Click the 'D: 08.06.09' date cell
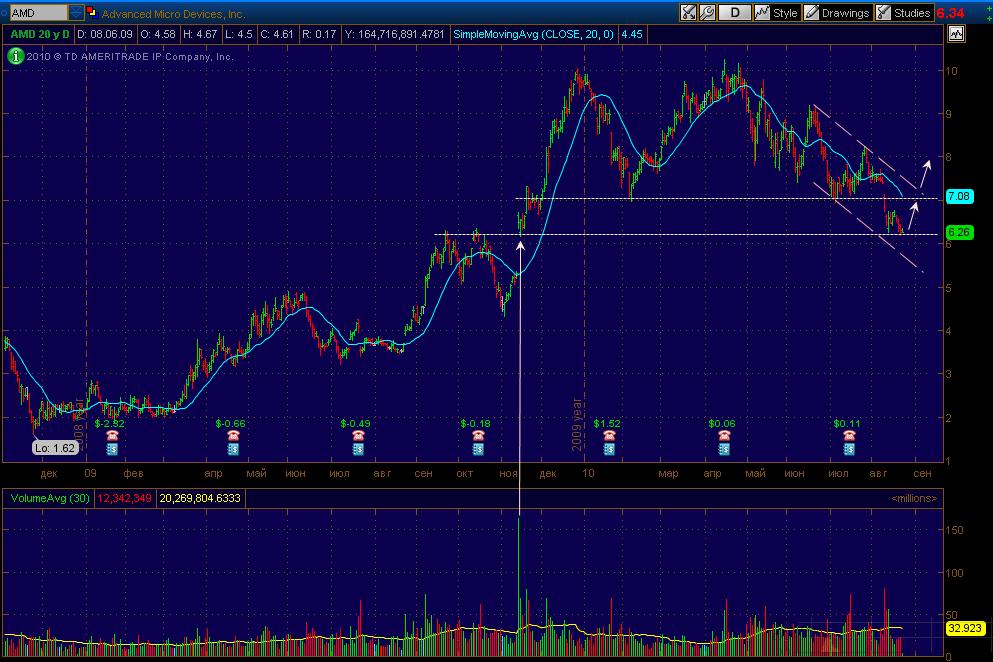This screenshot has height=662, width=993. pyautogui.click(x=105, y=34)
